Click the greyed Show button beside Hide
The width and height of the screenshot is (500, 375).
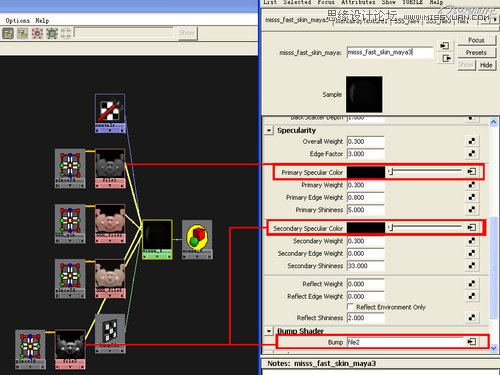[466, 65]
